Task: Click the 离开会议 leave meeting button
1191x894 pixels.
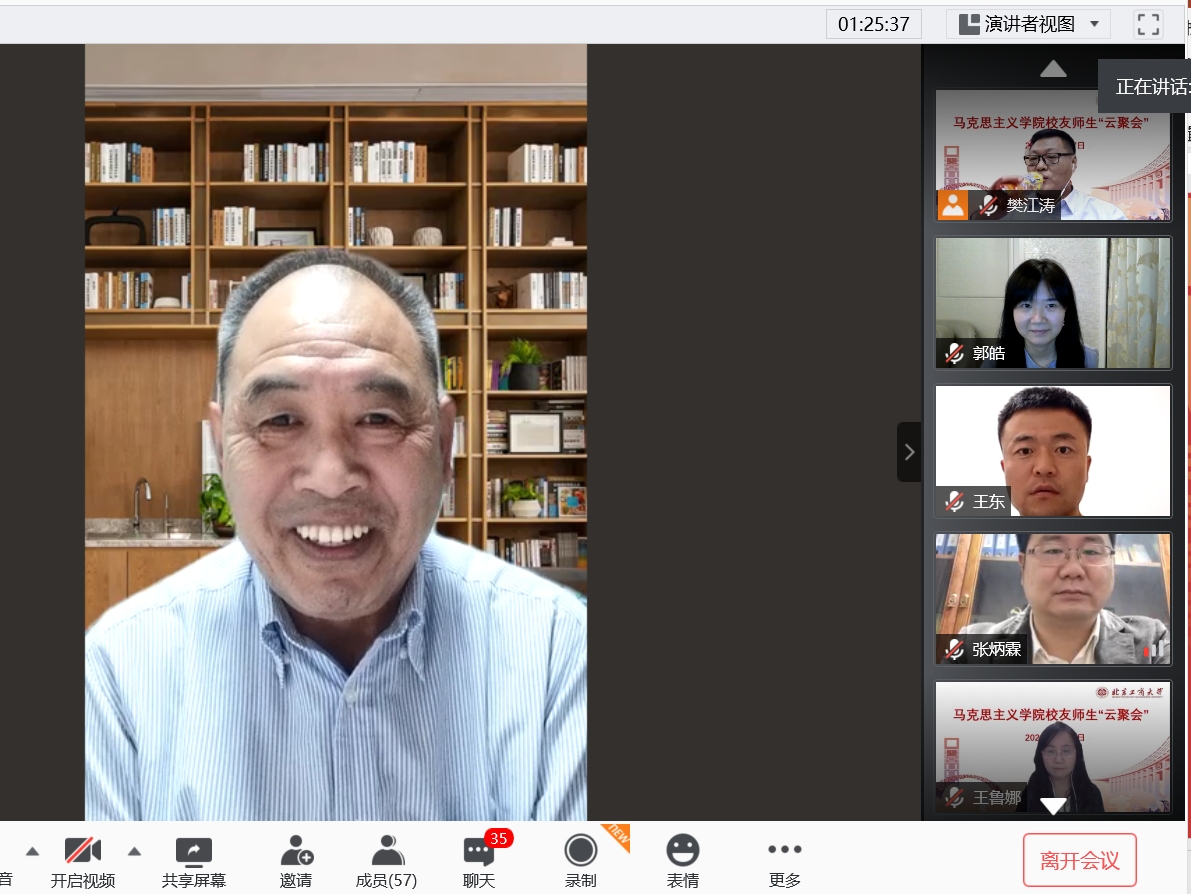Action: [x=1079, y=860]
